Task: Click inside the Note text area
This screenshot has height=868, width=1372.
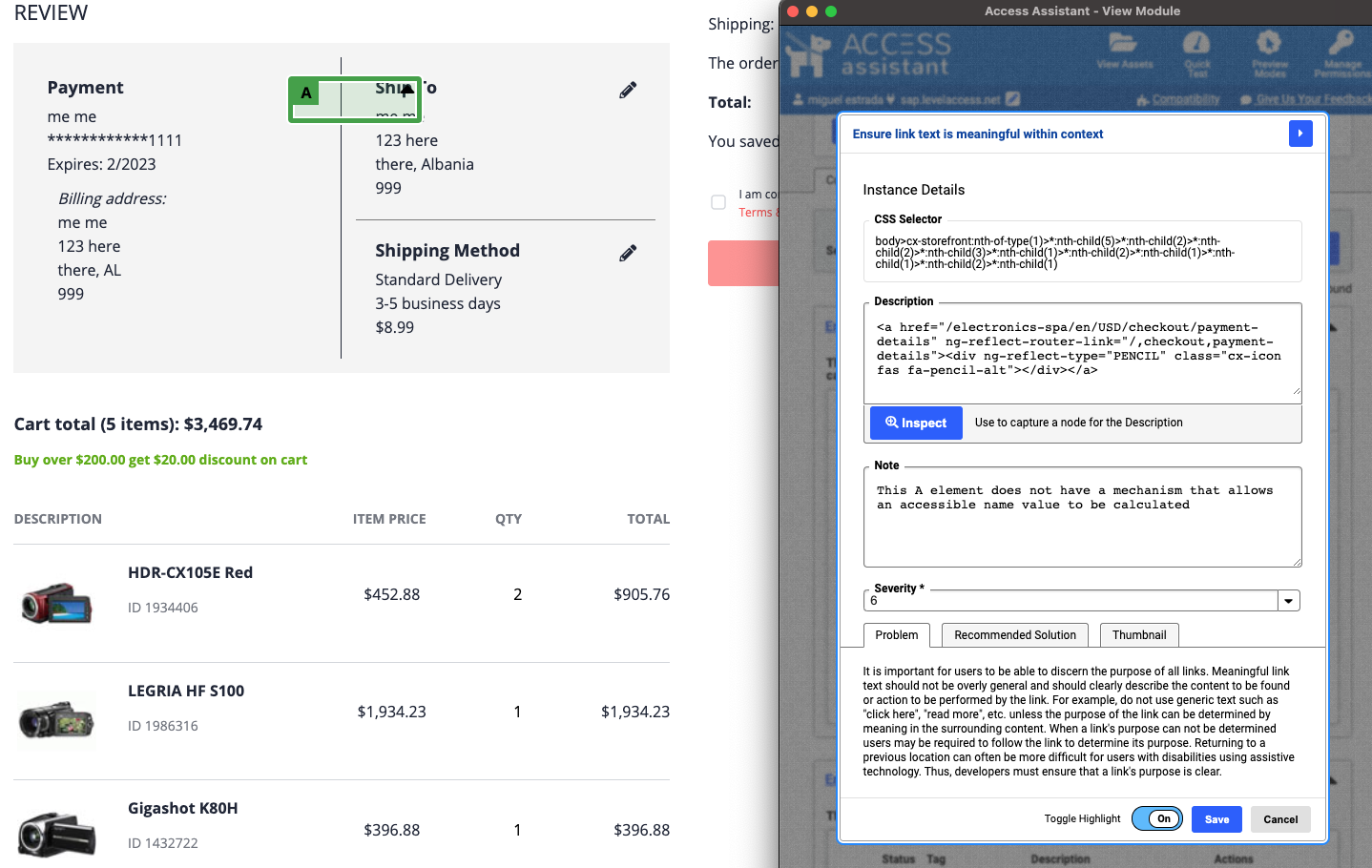Action: [x=1083, y=515]
